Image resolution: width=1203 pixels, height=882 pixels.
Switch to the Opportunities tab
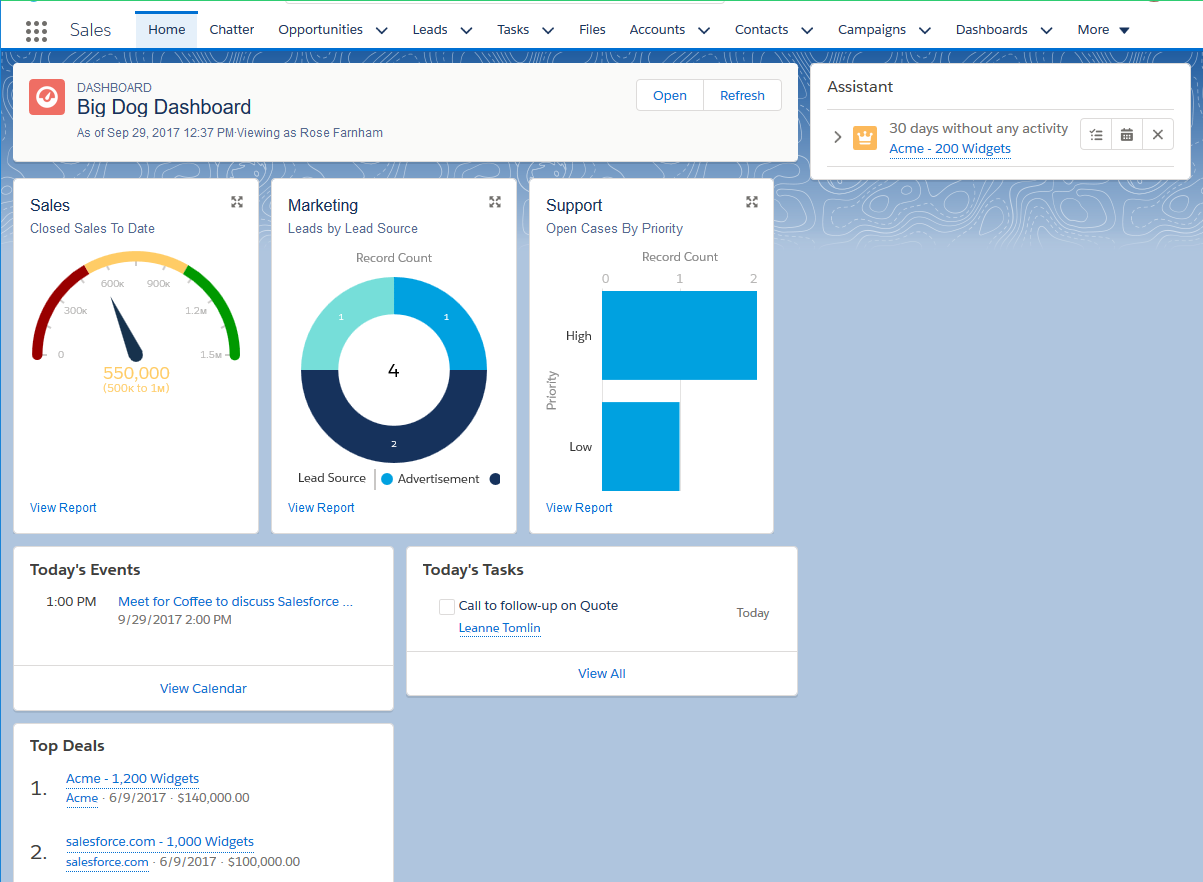pos(321,30)
